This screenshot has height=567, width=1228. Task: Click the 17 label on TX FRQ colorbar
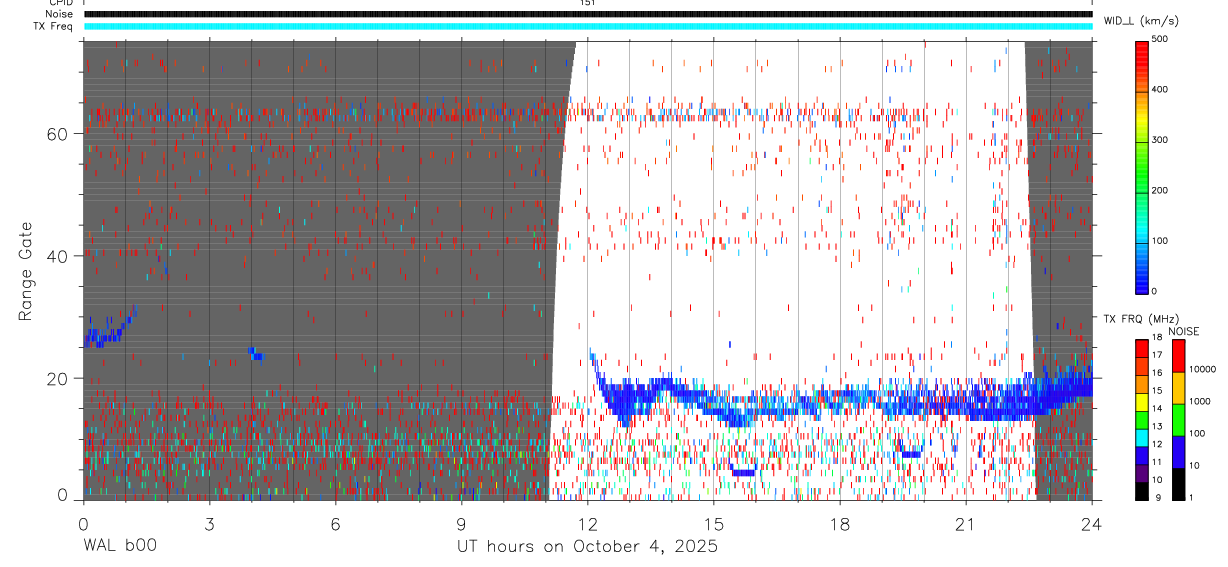(x=1158, y=355)
